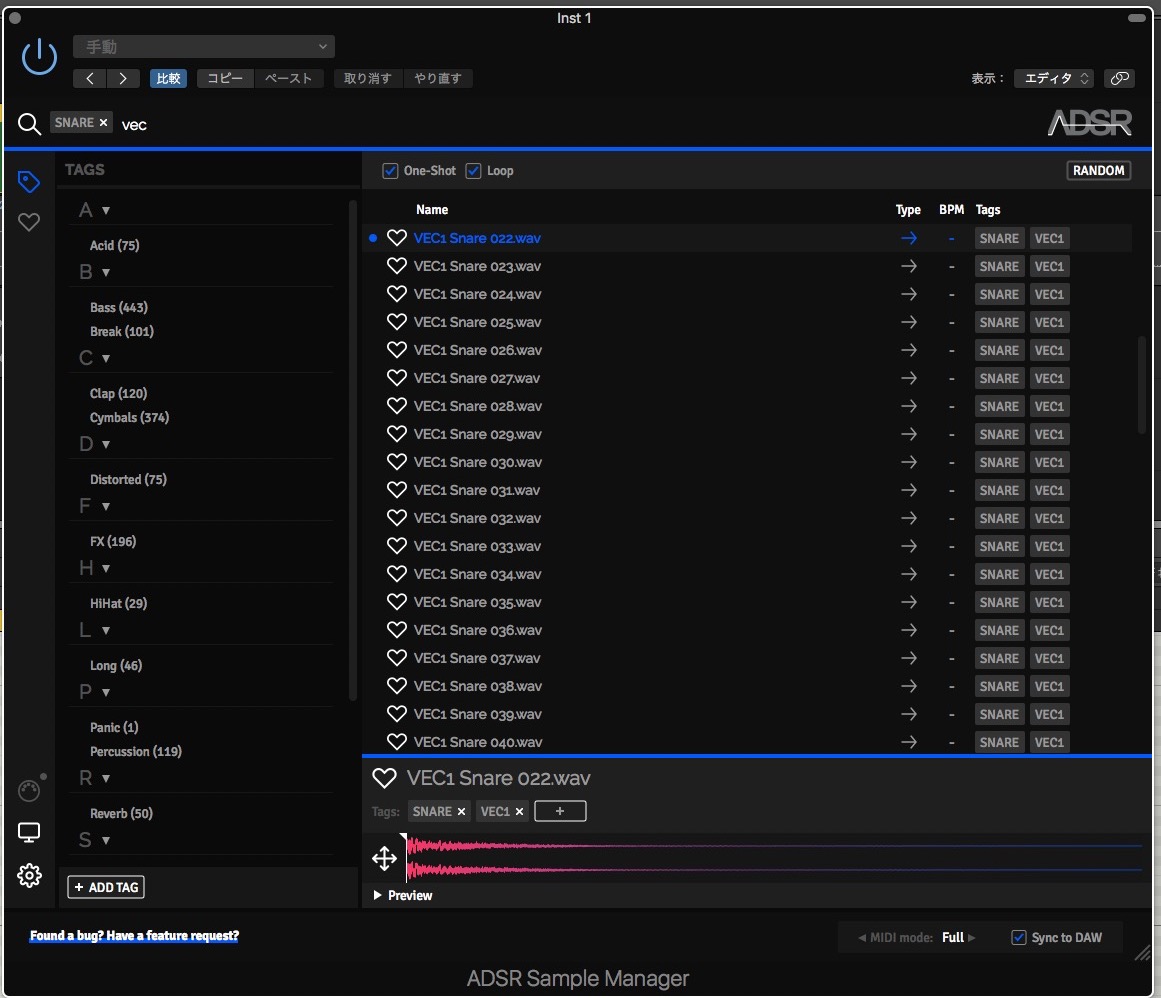The height and width of the screenshot is (998, 1161).
Task: Switch to 比較 compare mode
Action: coord(168,78)
